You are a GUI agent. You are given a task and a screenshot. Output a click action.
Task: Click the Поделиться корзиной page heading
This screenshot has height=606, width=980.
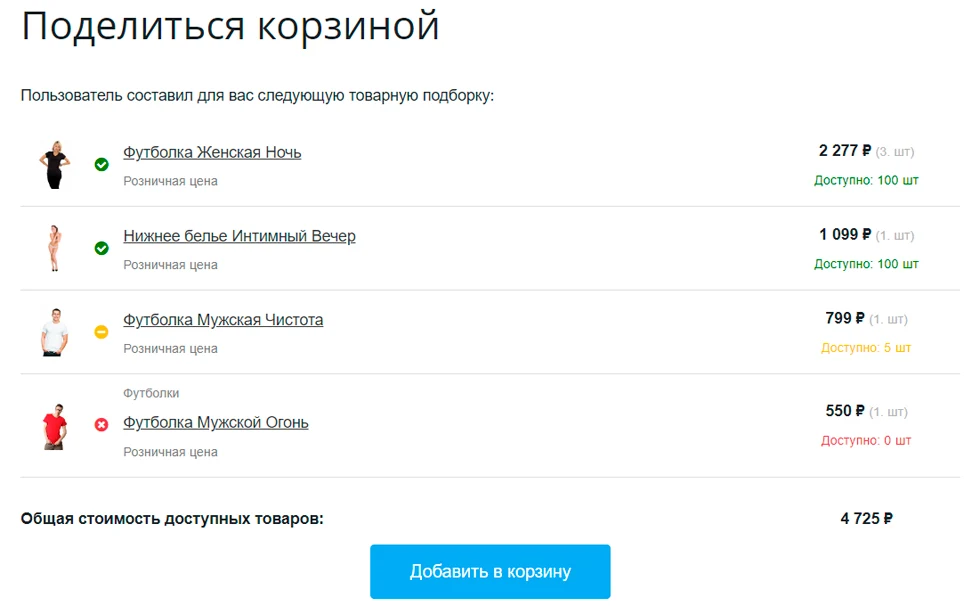(x=230, y=26)
